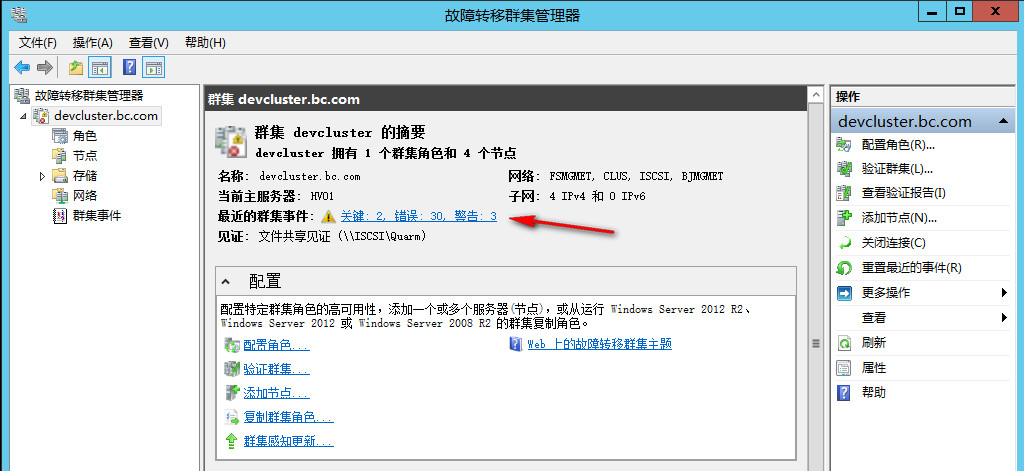
Task: Collapse the devcluster.bc.com actions header
Action: 1002,122
